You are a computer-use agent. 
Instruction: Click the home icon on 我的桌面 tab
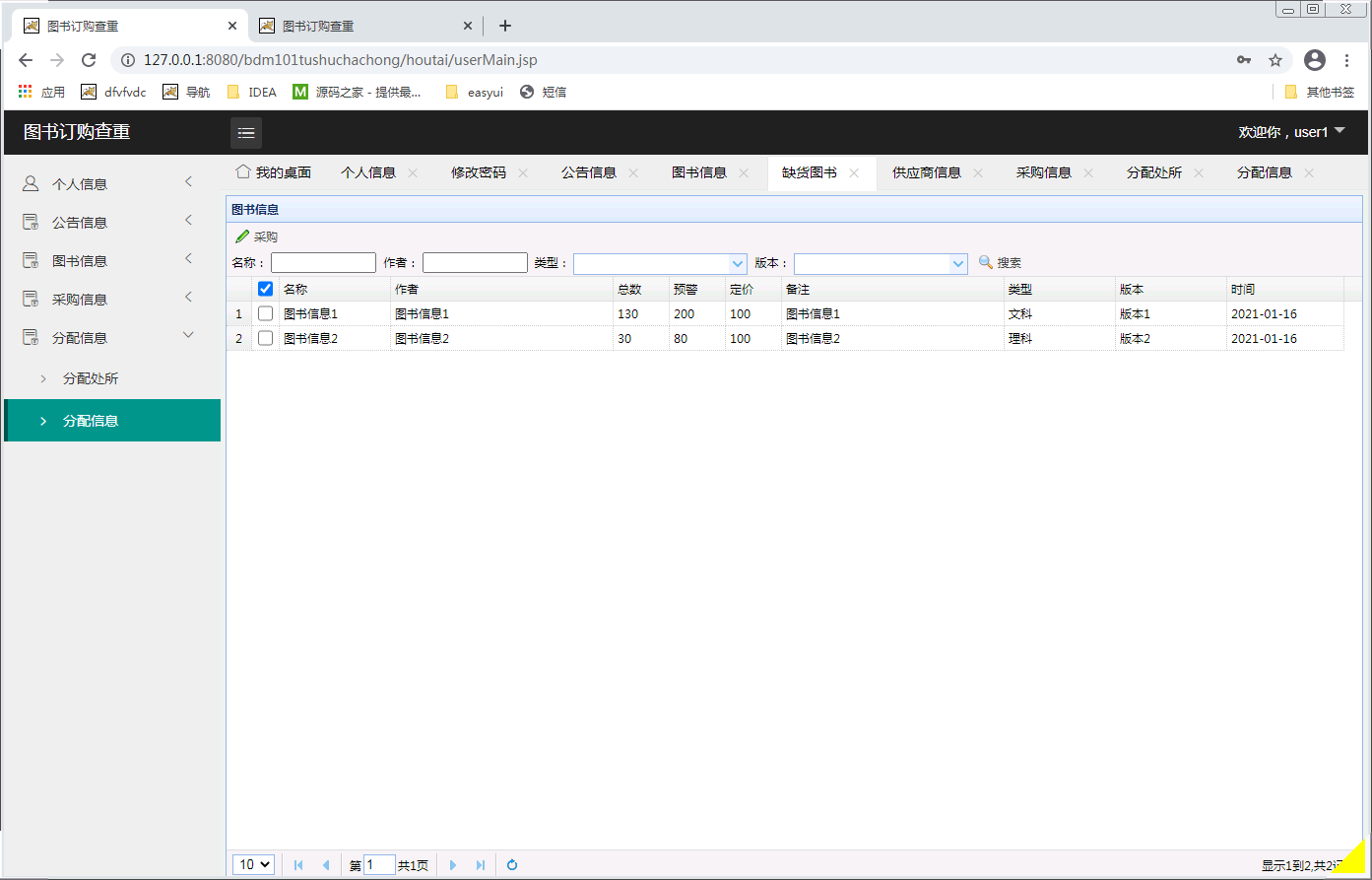(x=242, y=171)
